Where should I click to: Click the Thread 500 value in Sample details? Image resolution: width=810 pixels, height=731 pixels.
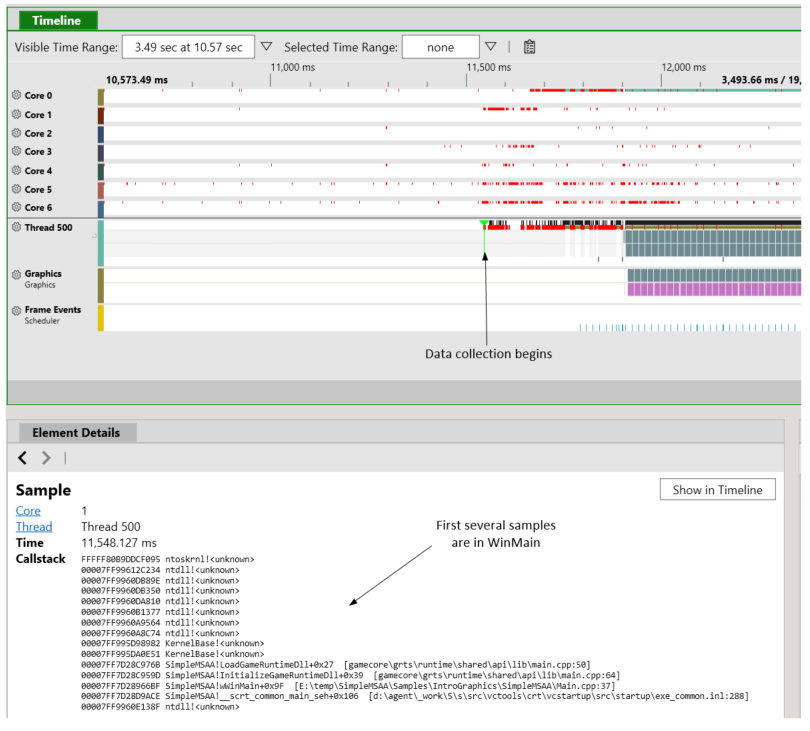coord(111,526)
